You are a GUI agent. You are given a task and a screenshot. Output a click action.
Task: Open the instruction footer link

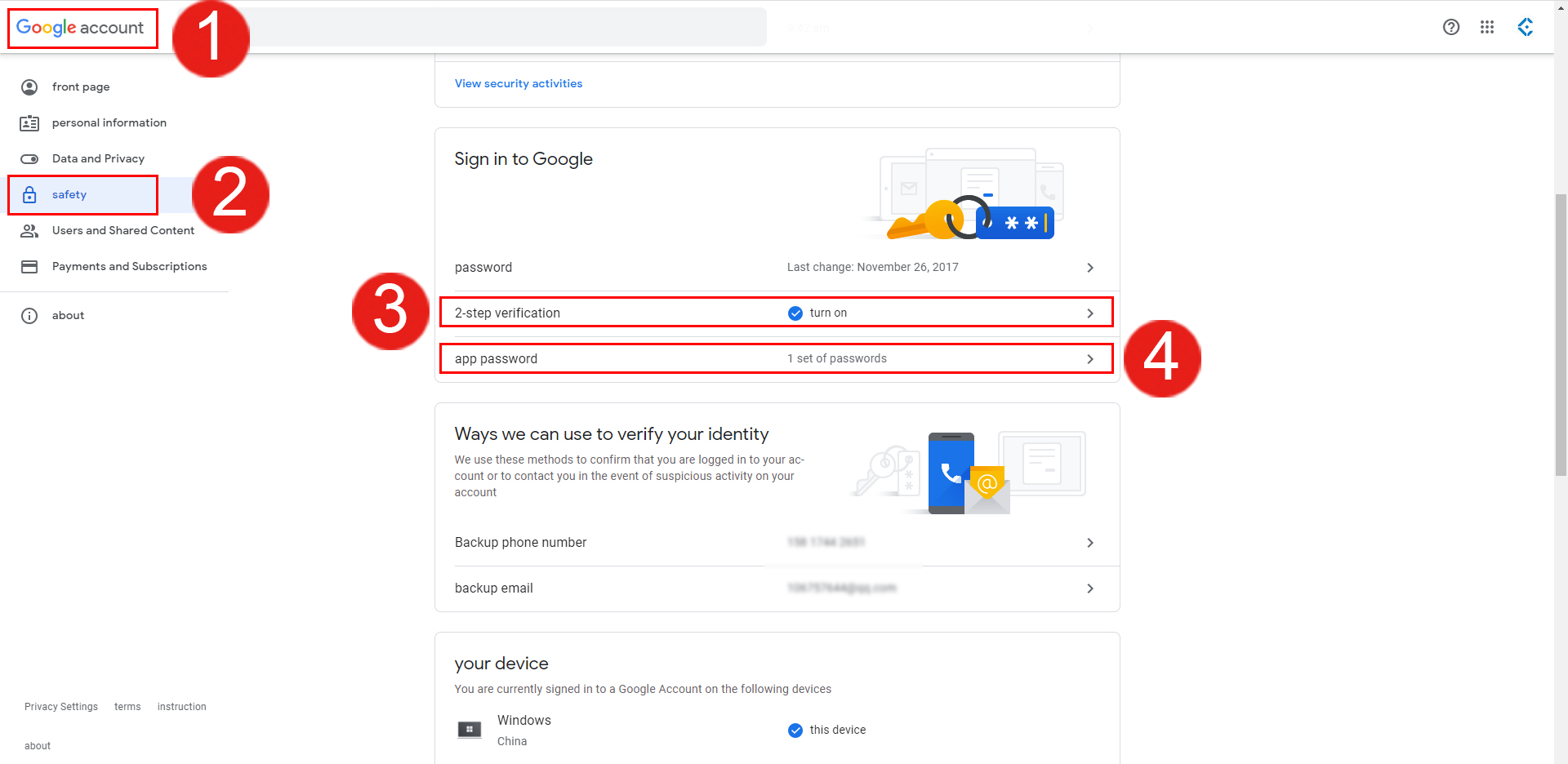(182, 707)
